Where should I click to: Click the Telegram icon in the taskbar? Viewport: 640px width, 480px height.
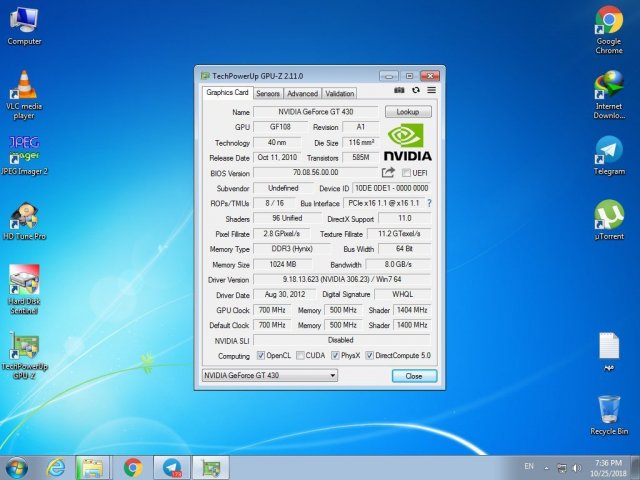[172, 467]
